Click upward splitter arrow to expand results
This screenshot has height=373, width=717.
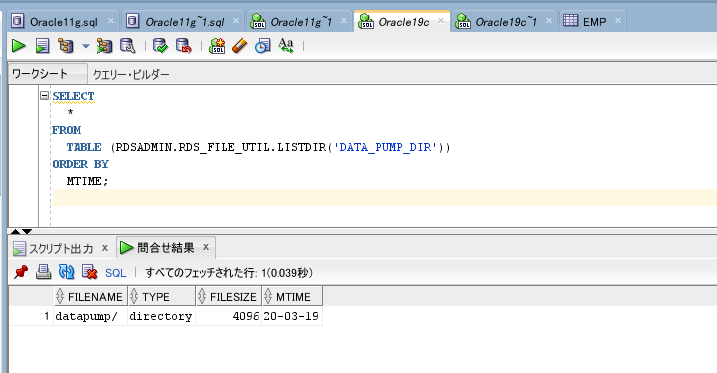tap(15, 231)
